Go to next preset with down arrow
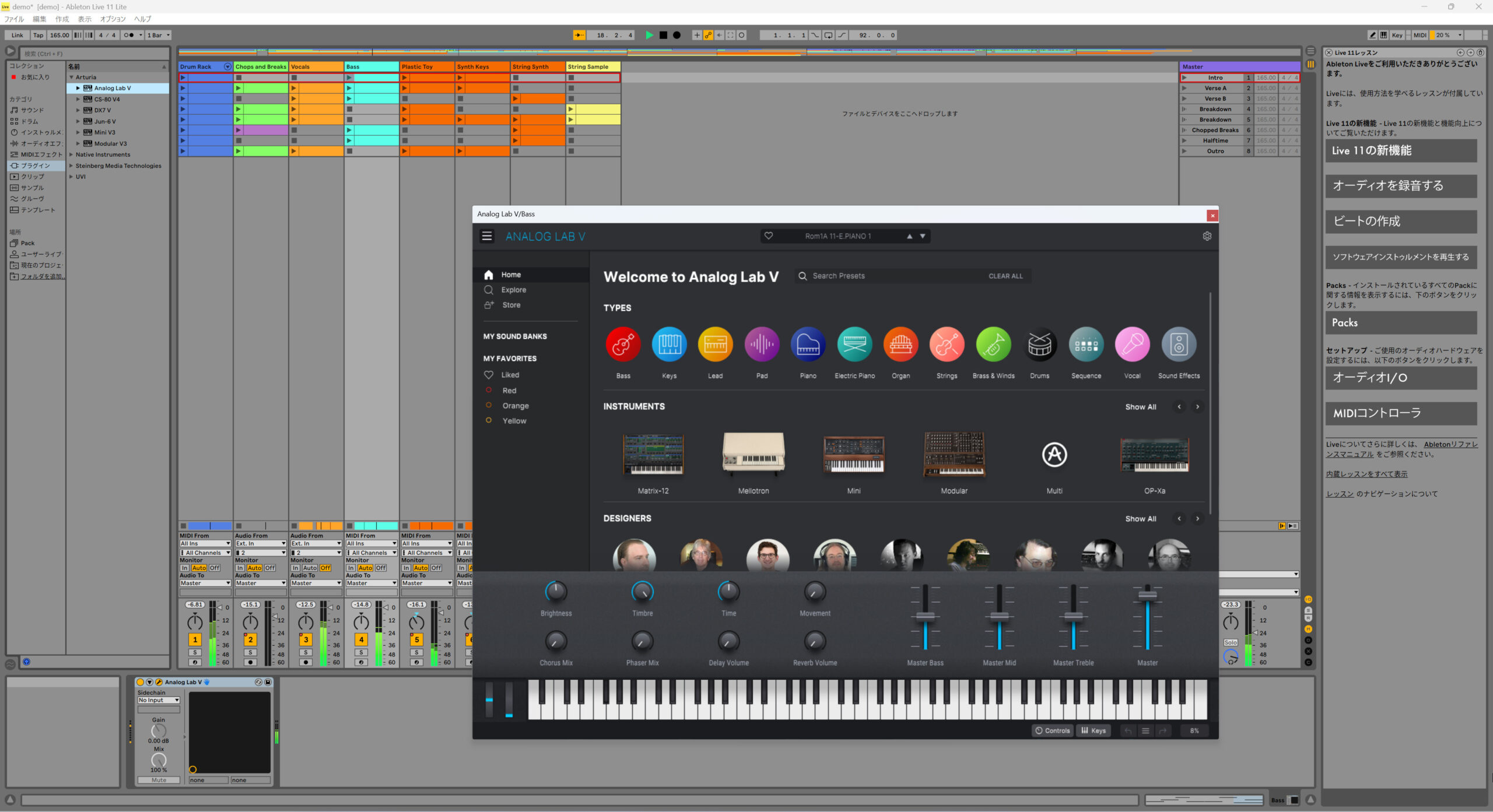The image size is (1493, 812). (x=923, y=236)
